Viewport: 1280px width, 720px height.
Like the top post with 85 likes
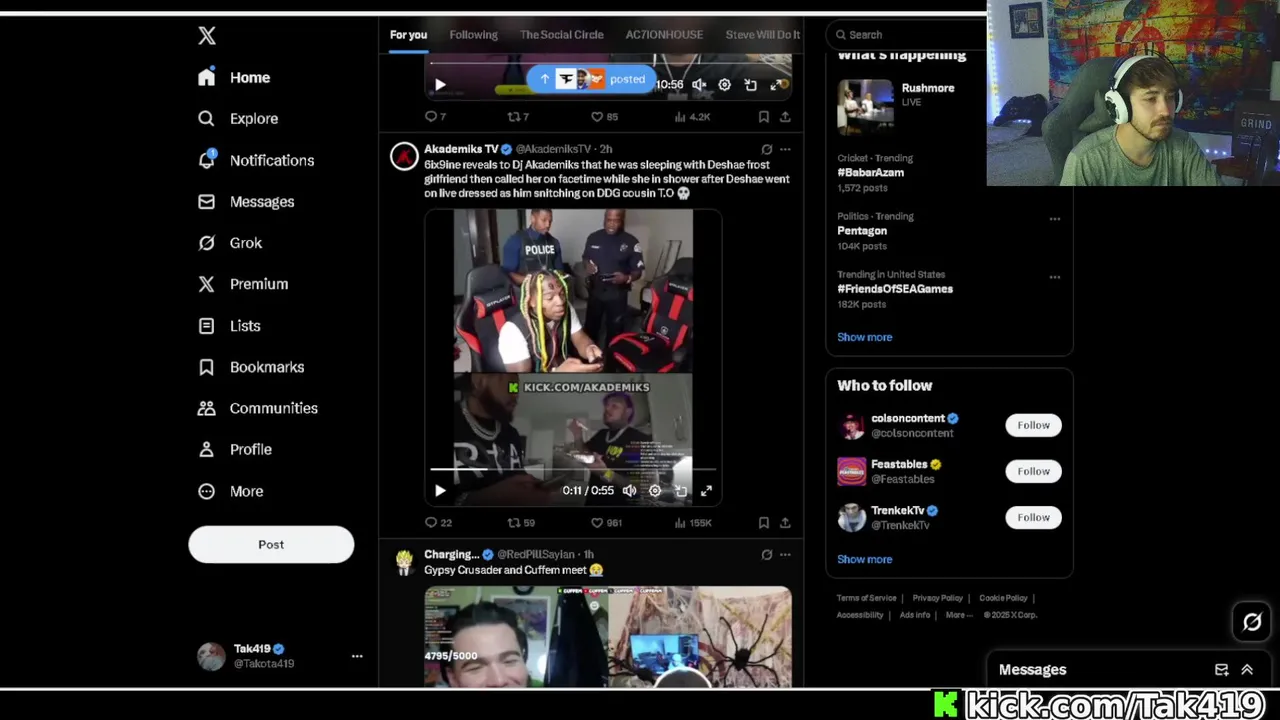[x=604, y=117]
